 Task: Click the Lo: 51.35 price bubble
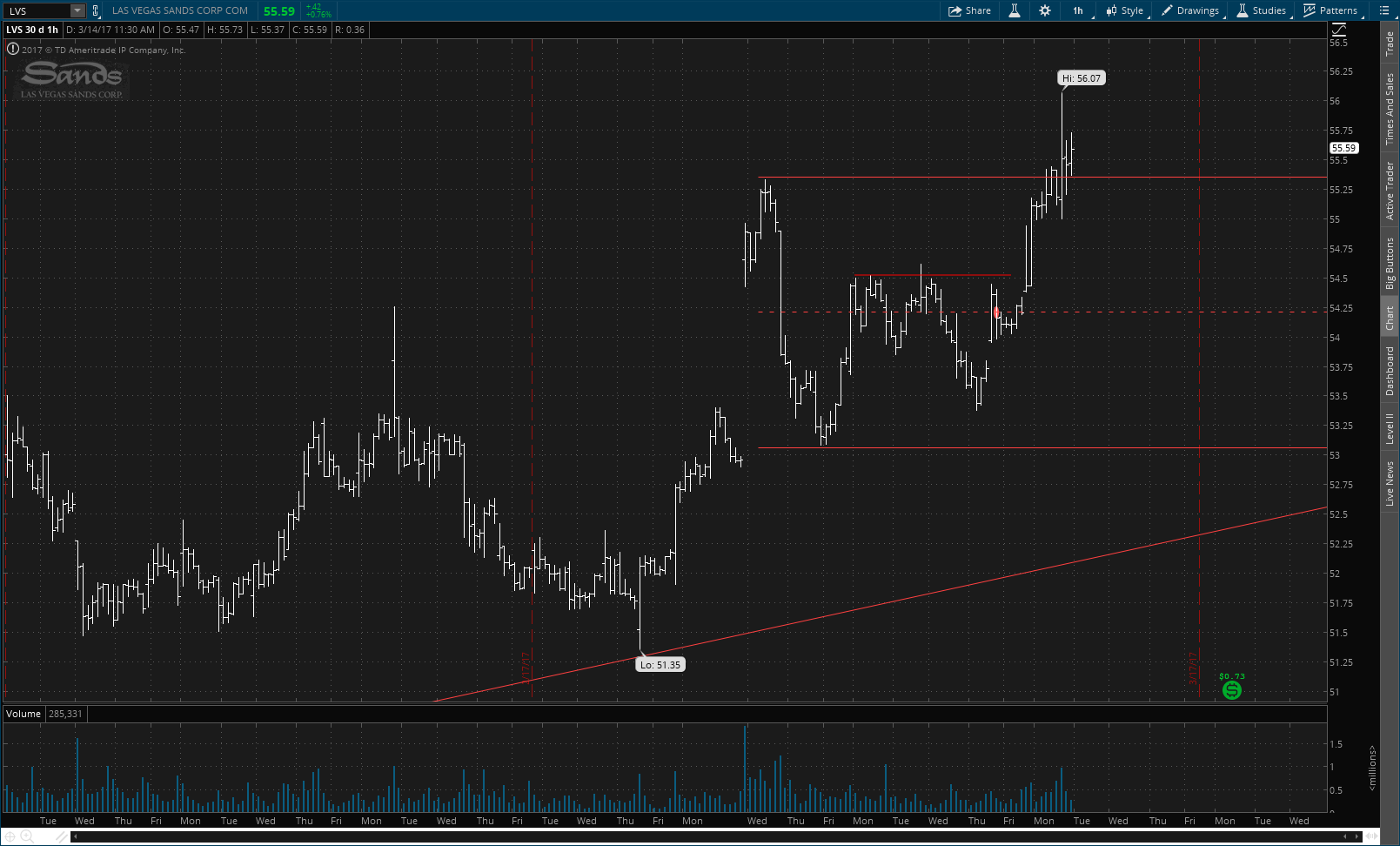point(660,664)
